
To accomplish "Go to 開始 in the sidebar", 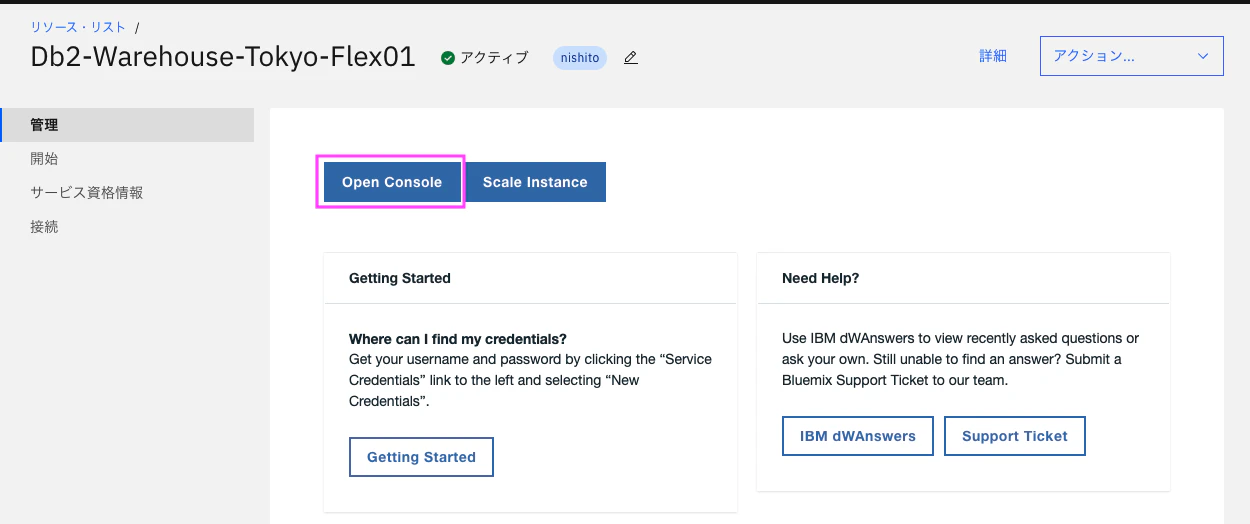I will point(45,159).
